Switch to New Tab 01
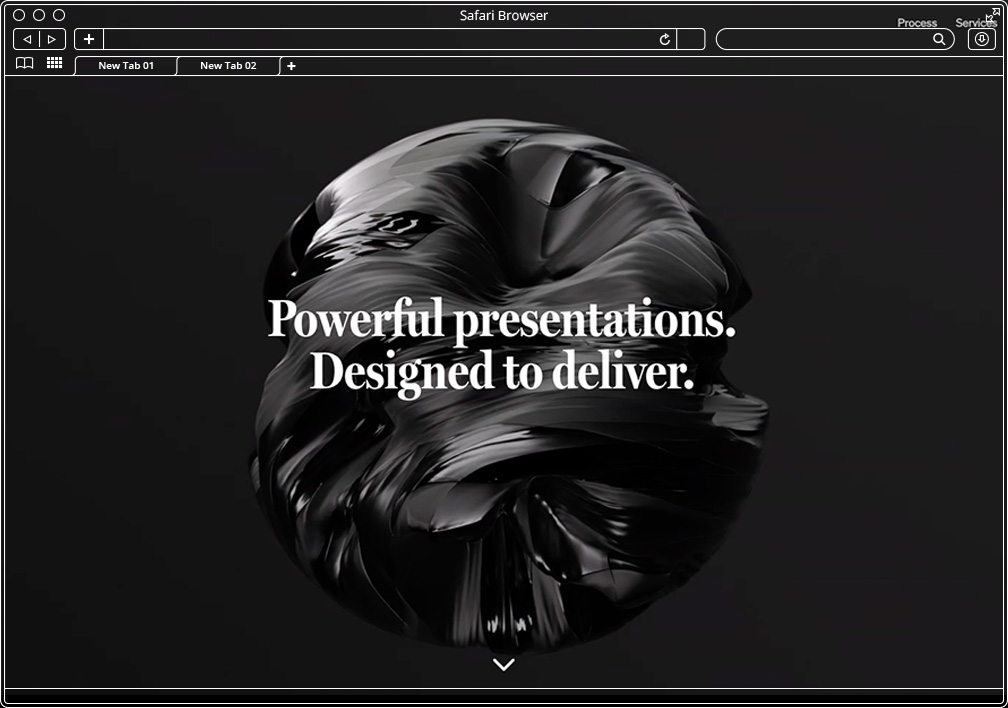Screen dimensions: 1008x708 [126, 66]
